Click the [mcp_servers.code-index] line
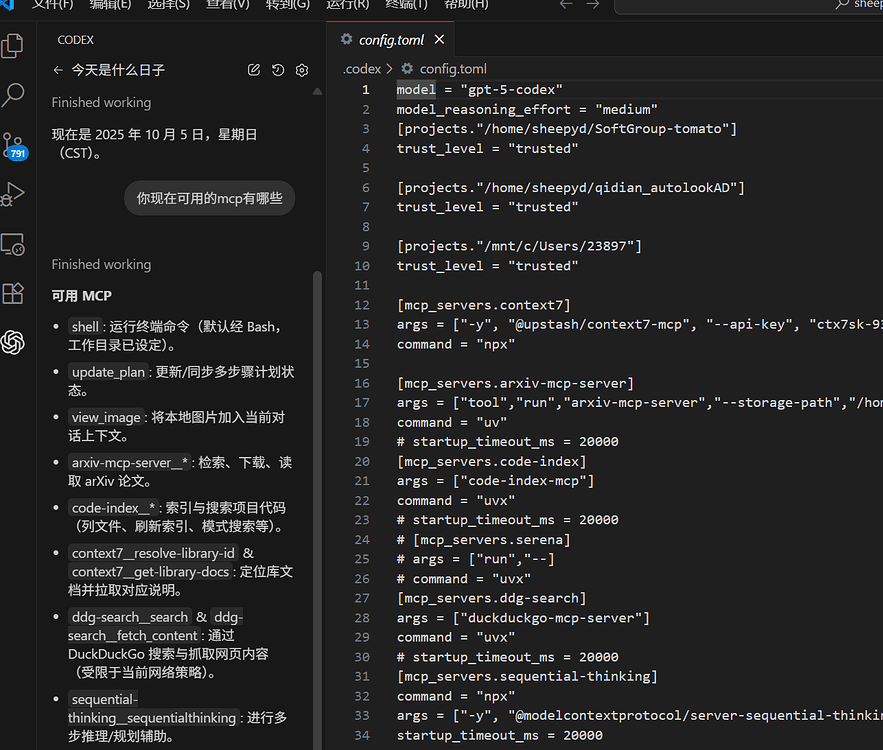This screenshot has width=883, height=750. click(492, 462)
